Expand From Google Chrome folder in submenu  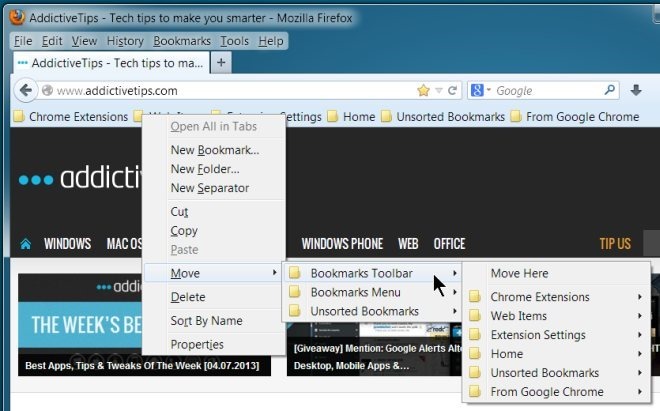pyautogui.click(x=556, y=392)
